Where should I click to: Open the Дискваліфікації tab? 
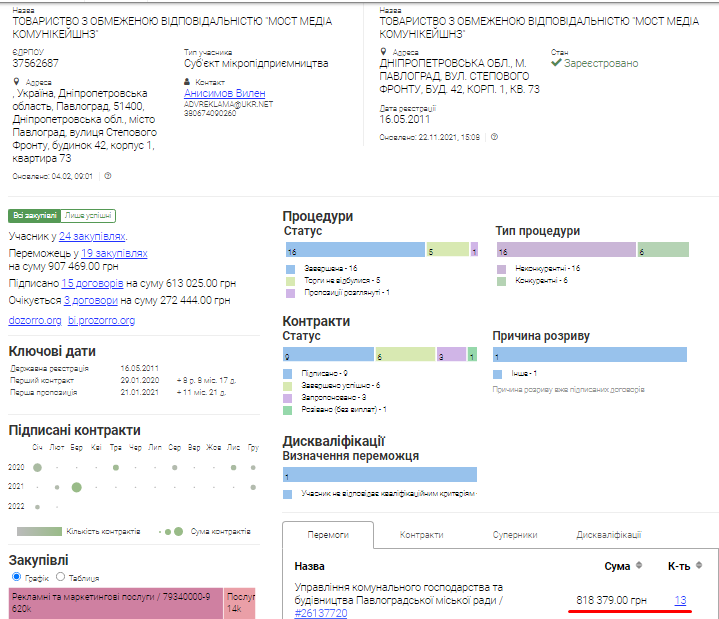coord(608,535)
